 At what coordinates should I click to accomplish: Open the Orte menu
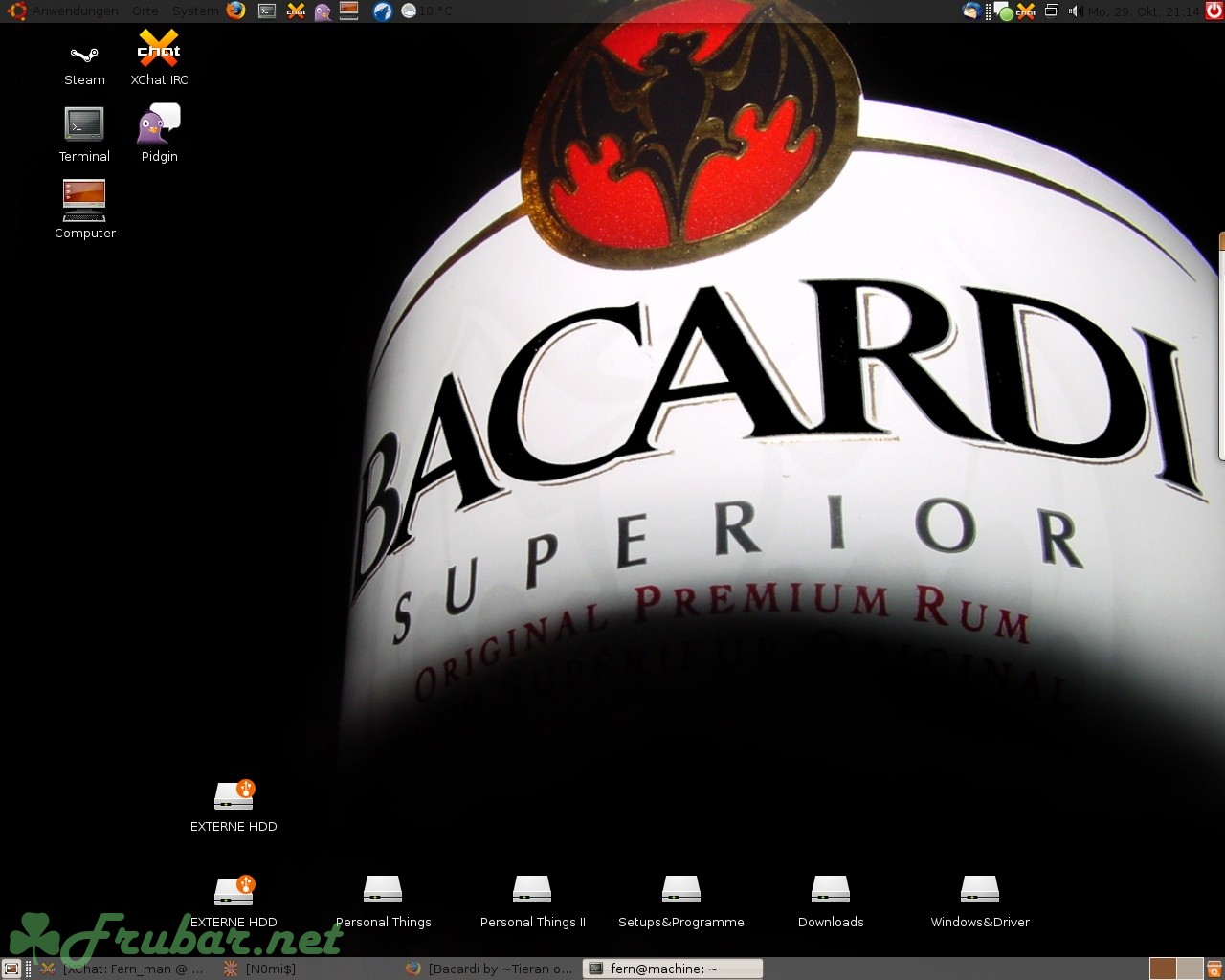click(x=145, y=11)
